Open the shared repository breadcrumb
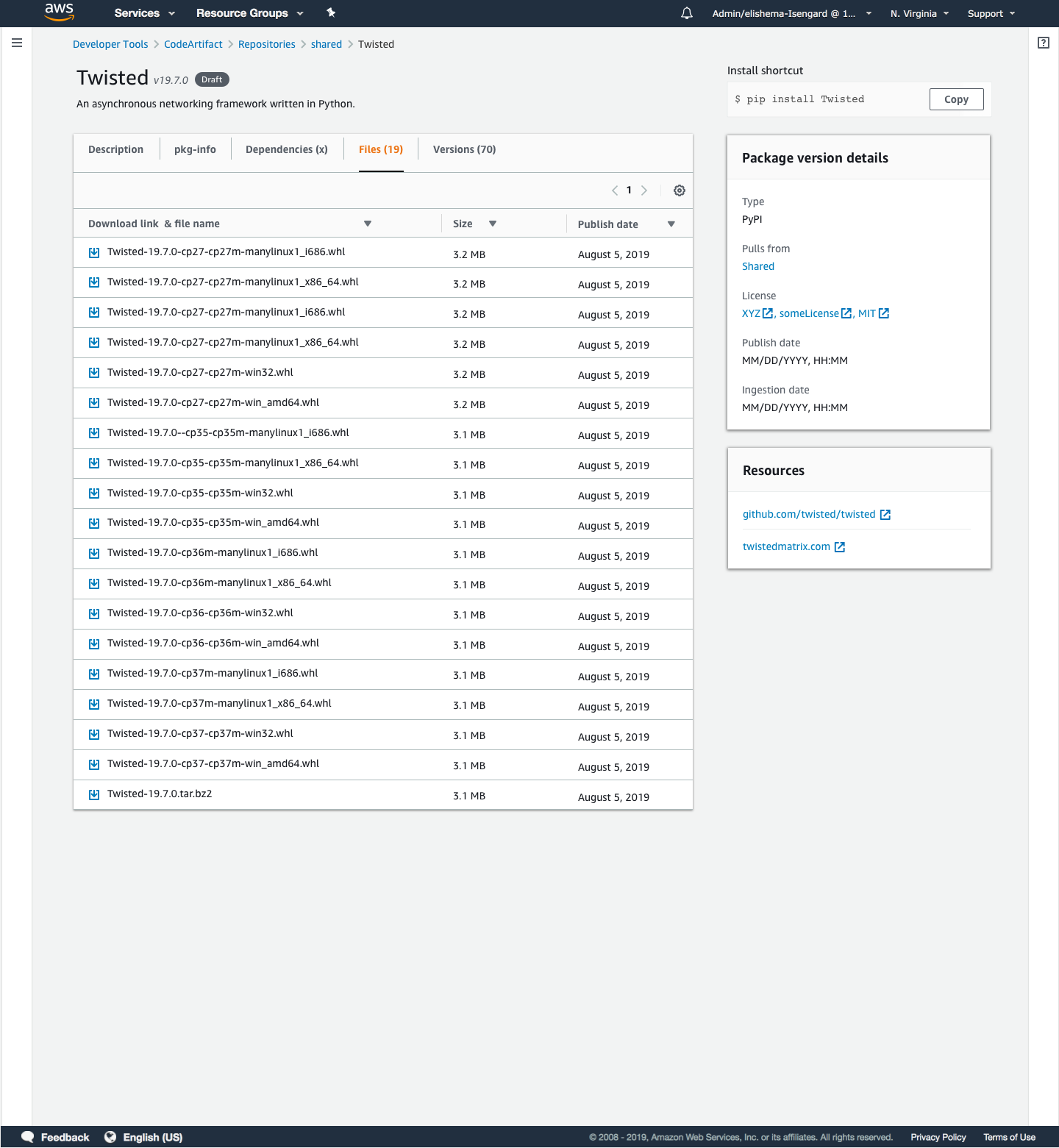The image size is (1059, 1148). [327, 44]
